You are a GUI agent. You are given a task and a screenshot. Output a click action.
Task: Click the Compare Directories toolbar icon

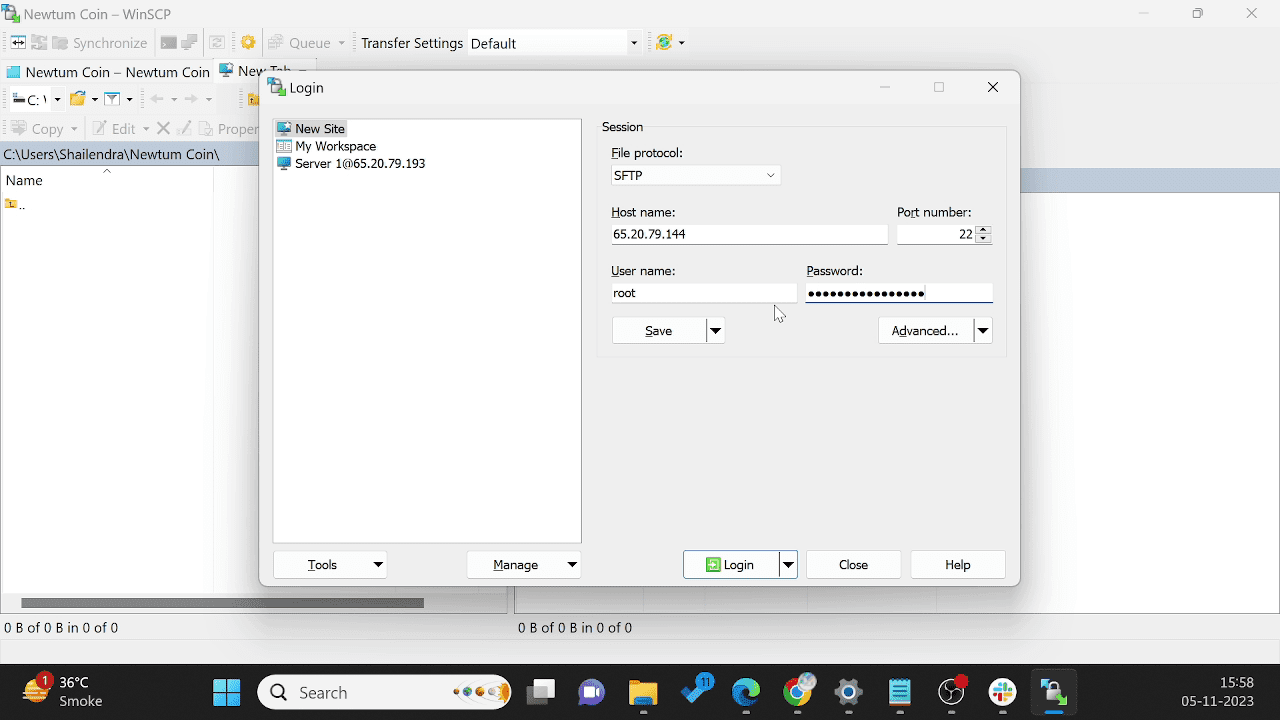18,43
